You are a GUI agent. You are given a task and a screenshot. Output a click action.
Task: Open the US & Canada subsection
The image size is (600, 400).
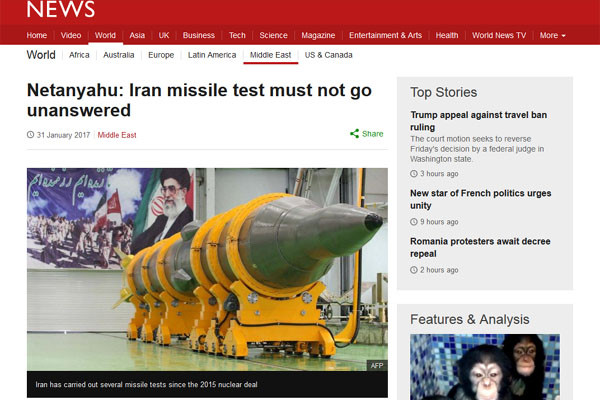328,55
